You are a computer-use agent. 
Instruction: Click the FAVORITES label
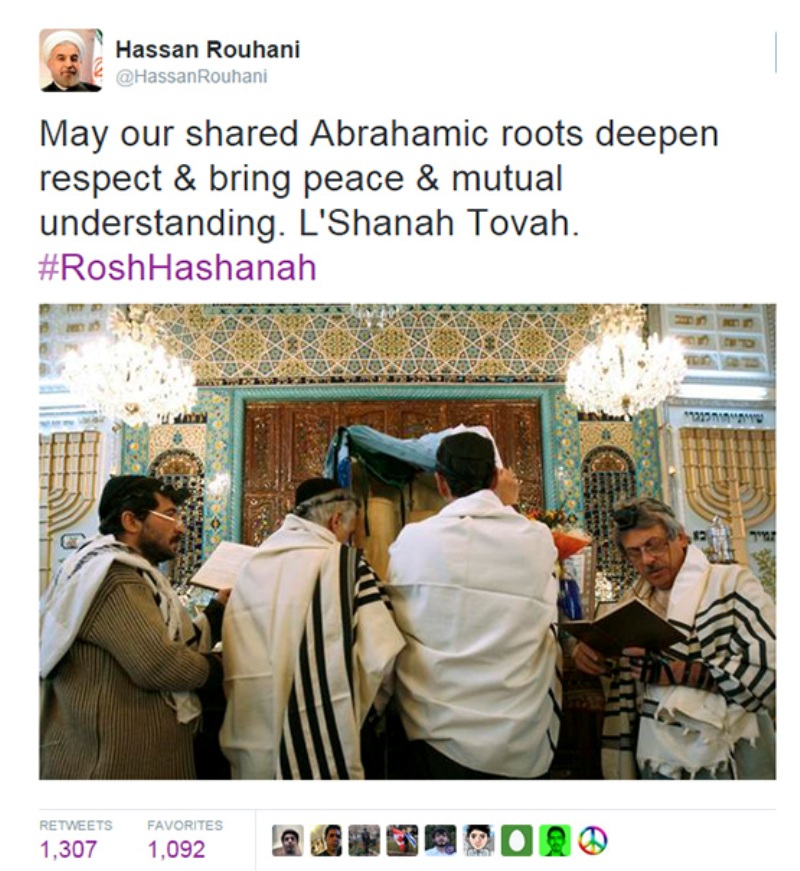point(185,825)
